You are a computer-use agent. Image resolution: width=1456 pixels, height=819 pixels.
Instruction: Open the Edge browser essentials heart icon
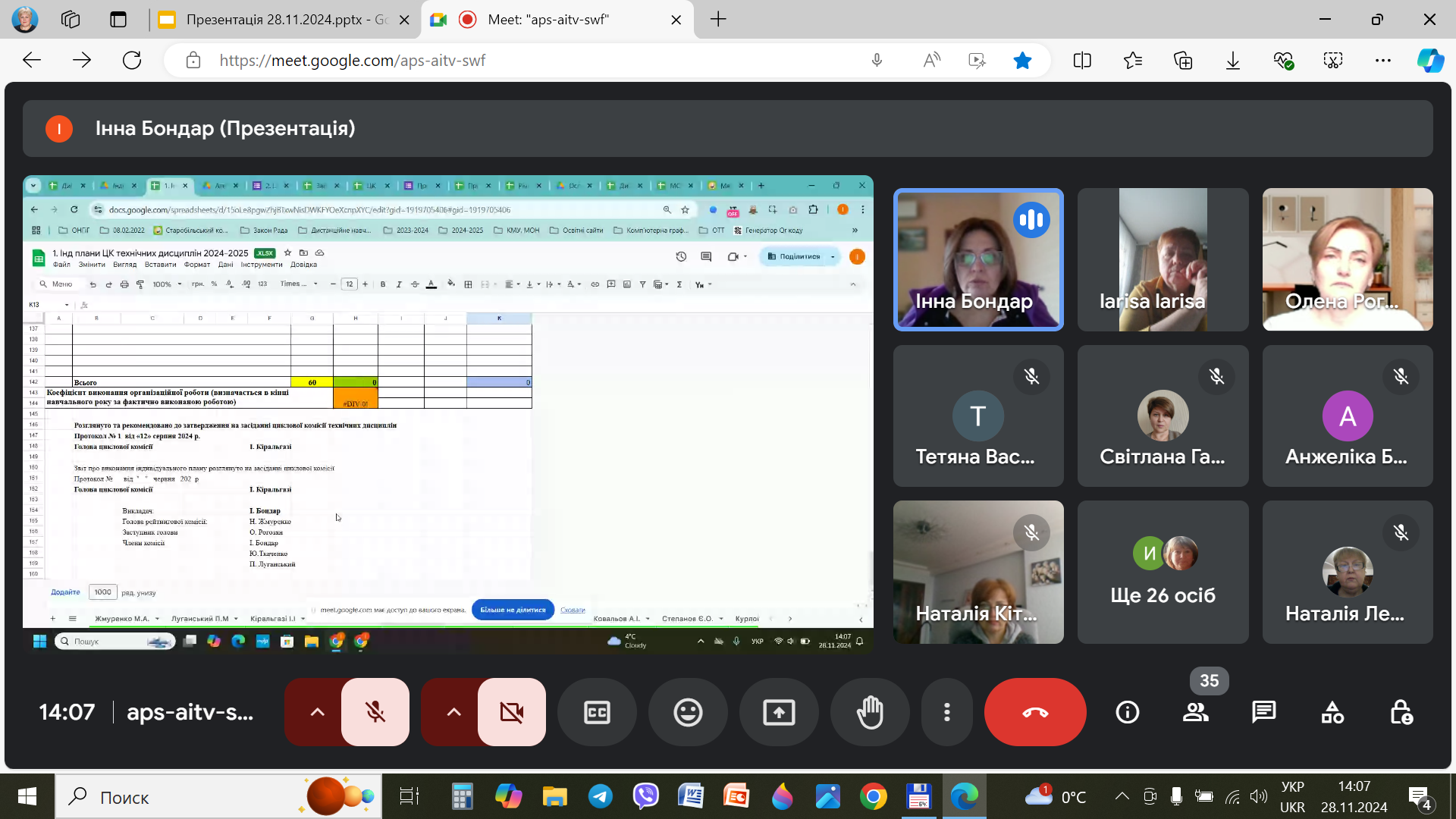tap(1283, 60)
